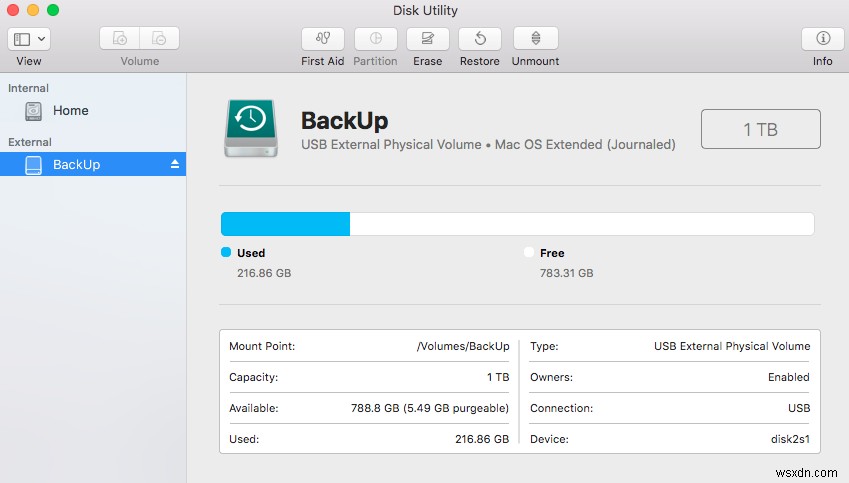Click the Home disk icon in sidebar
Viewport: 849px width, 483px height.
tap(34, 111)
